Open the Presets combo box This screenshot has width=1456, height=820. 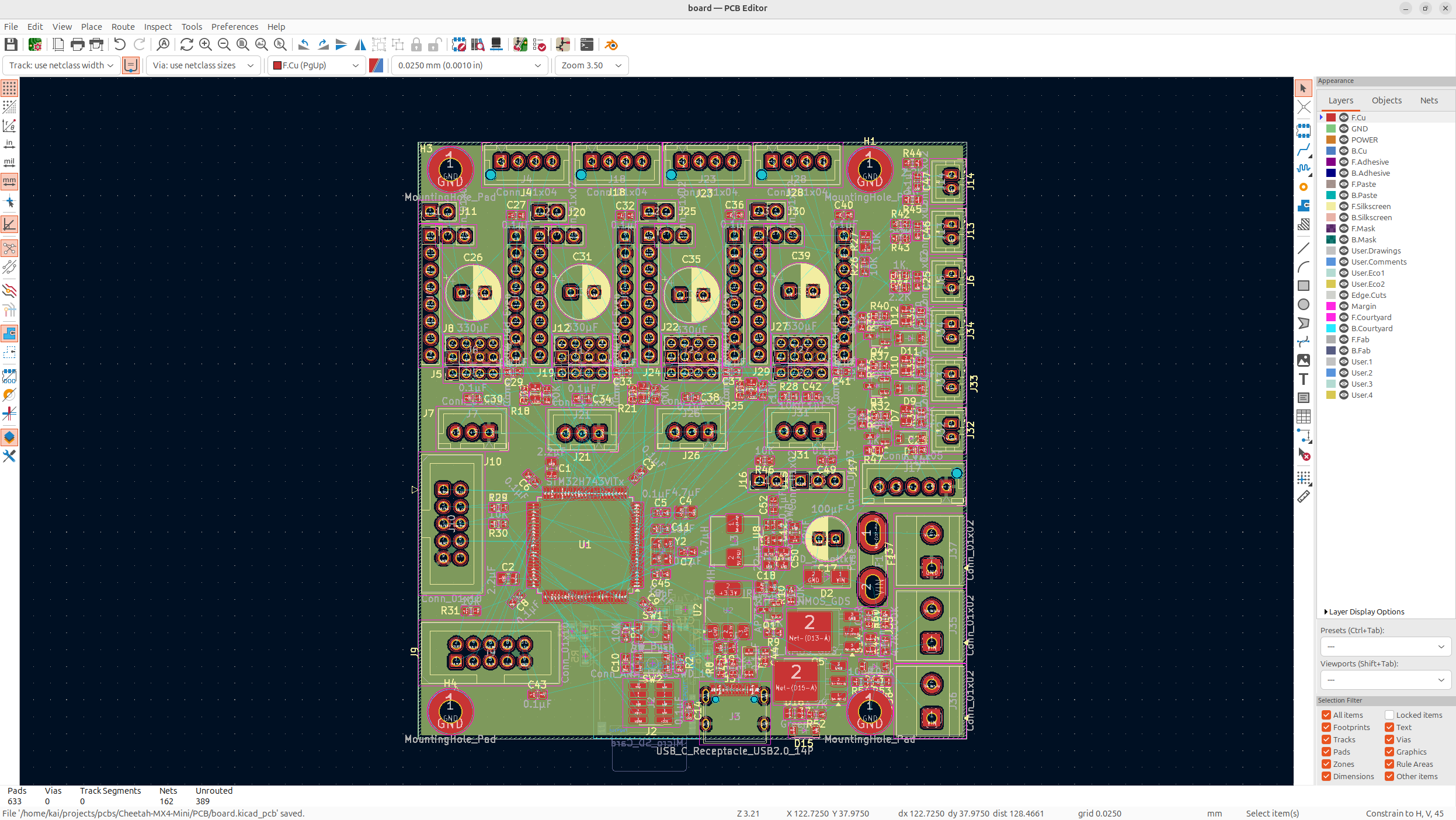[1385, 647]
